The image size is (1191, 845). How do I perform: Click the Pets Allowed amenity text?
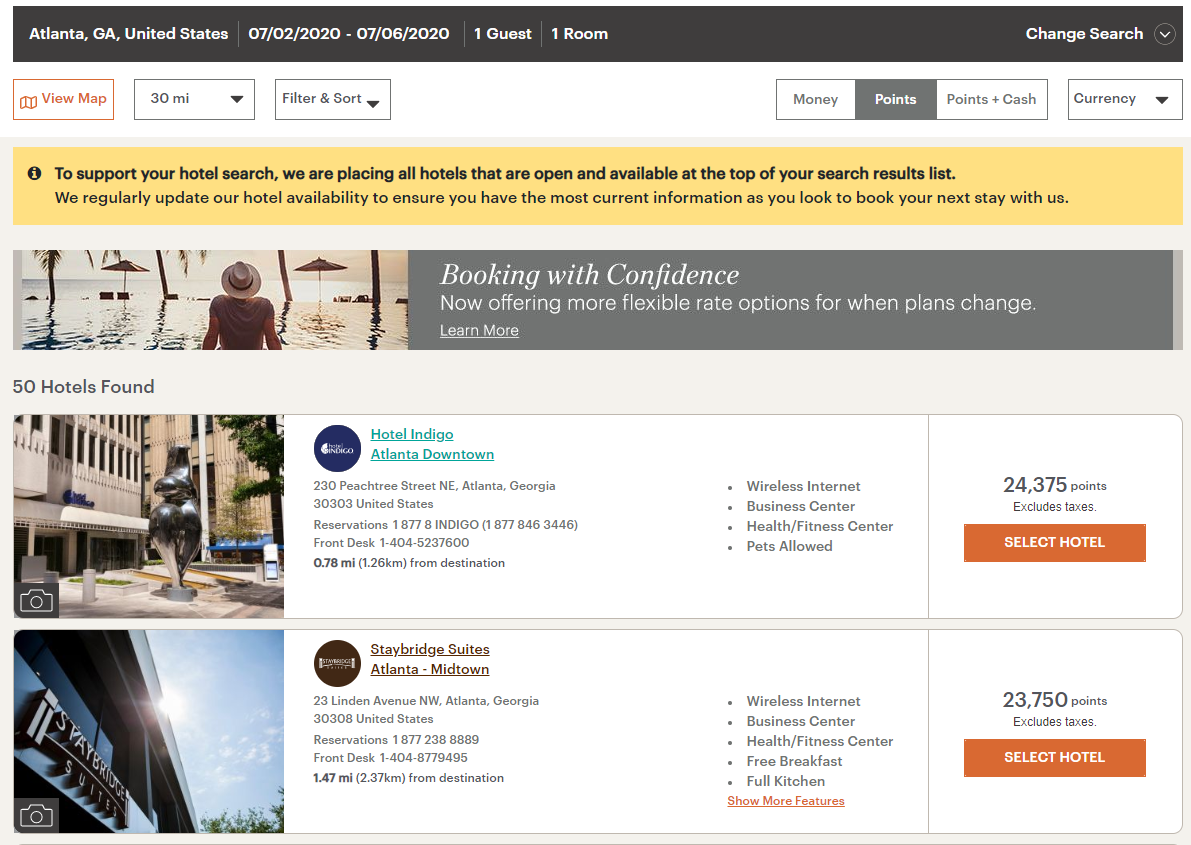tap(789, 546)
